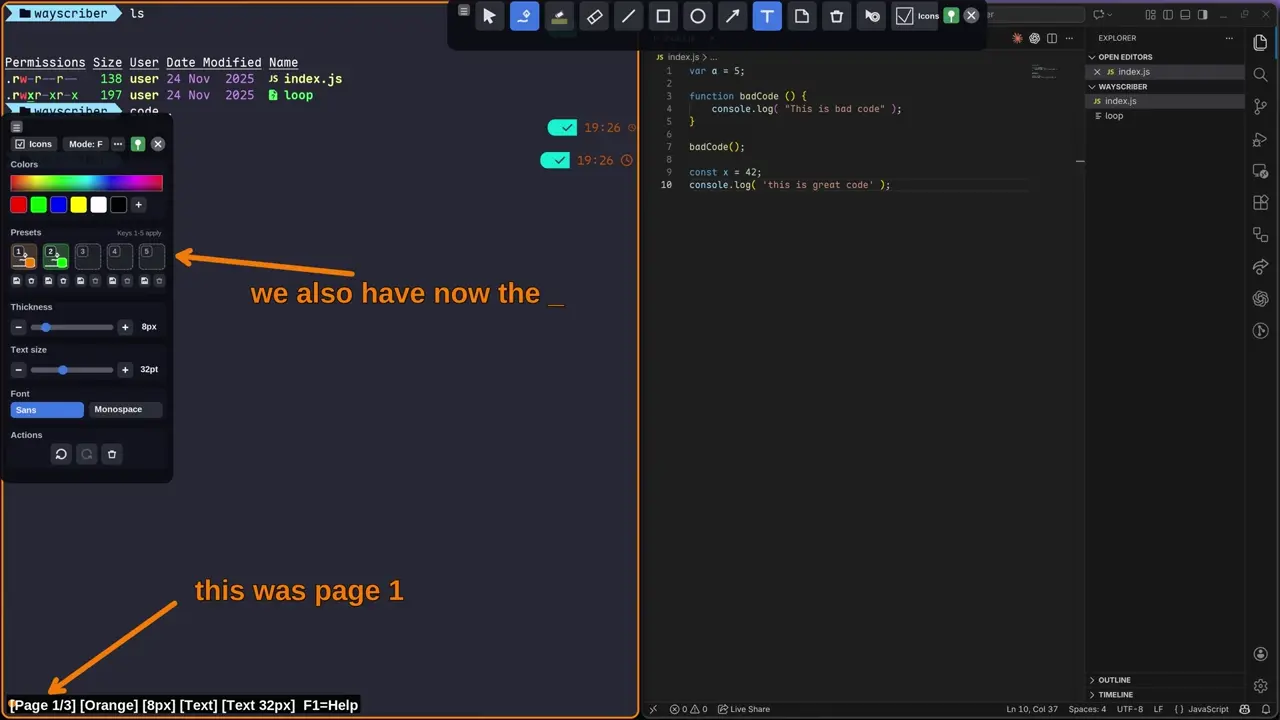Open VS Code Search activity icon
Image resolution: width=1280 pixels, height=720 pixels.
pyautogui.click(x=1260, y=75)
